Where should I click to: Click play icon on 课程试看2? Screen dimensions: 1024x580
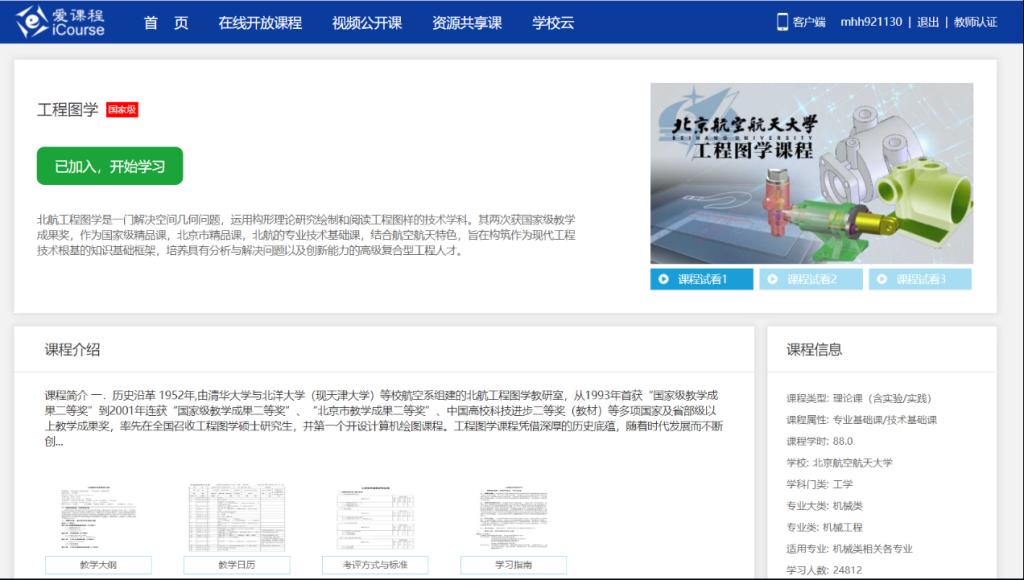tap(773, 280)
